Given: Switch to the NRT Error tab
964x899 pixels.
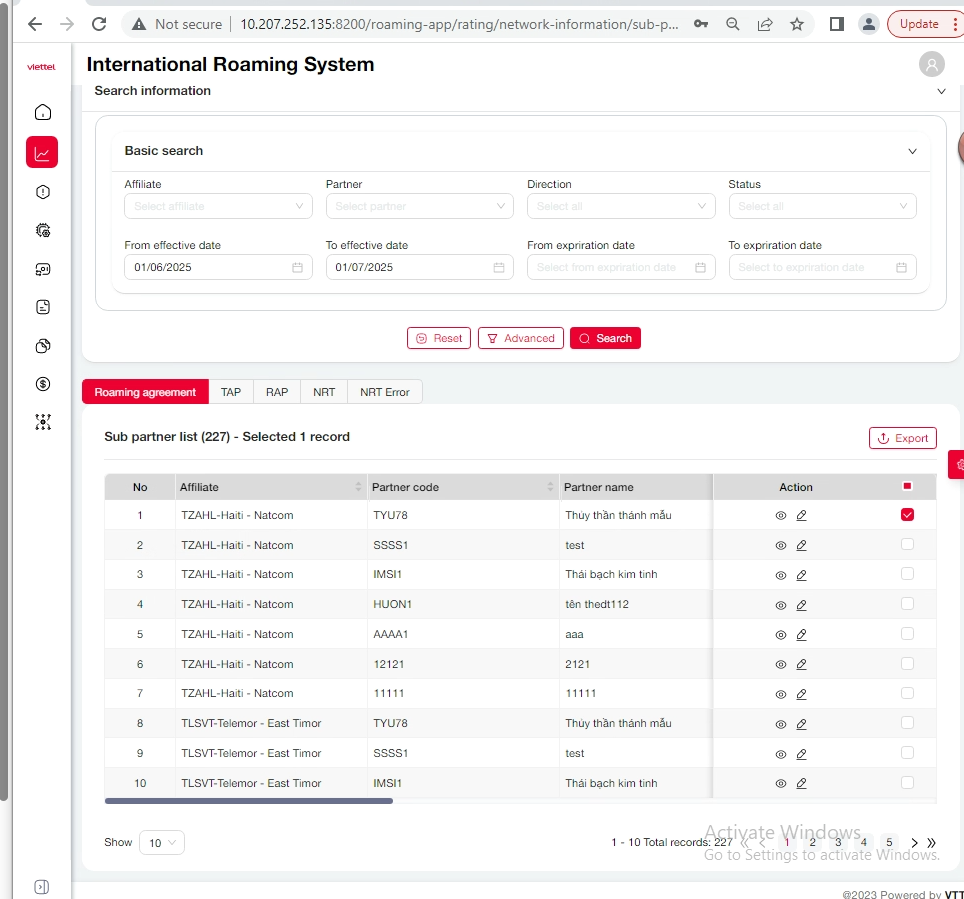Looking at the screenshot, I should (385, 392).
